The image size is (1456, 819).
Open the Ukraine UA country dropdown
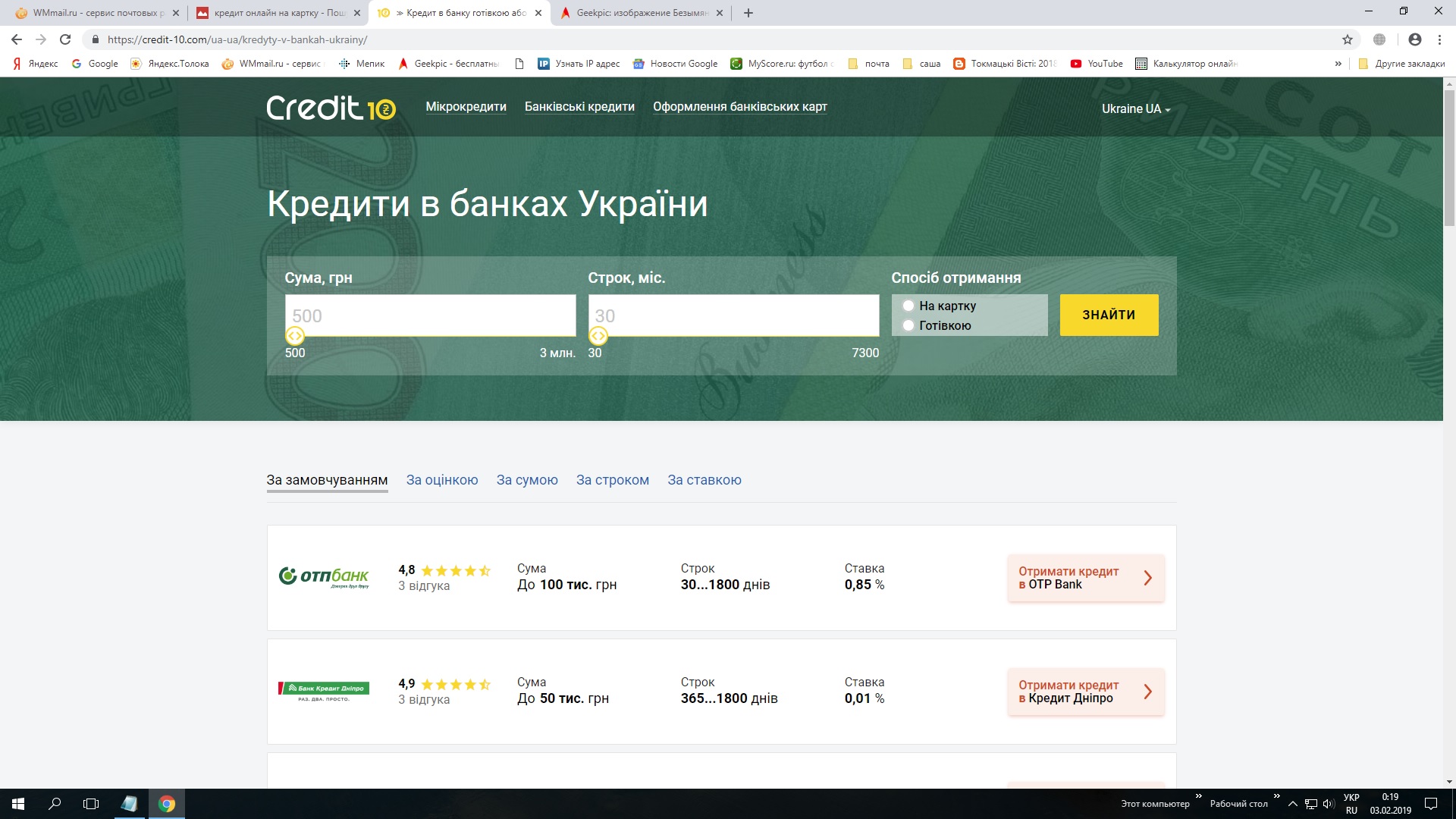[x=1136, y=109]
